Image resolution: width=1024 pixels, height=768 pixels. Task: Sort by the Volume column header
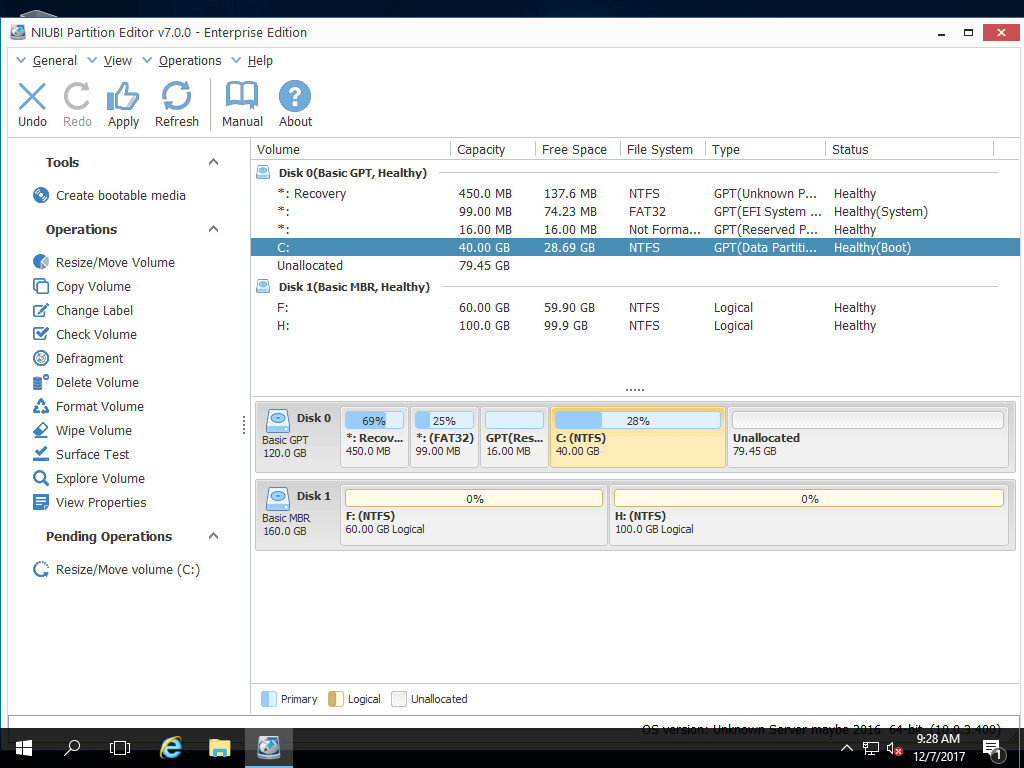click(x=351, y=150)
